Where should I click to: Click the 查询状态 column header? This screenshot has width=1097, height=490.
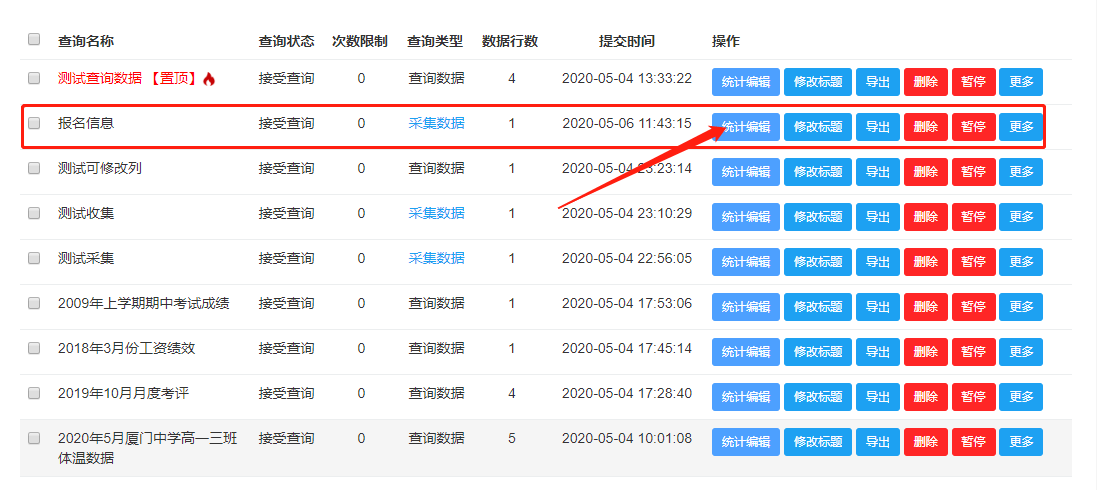coord(286,41)
